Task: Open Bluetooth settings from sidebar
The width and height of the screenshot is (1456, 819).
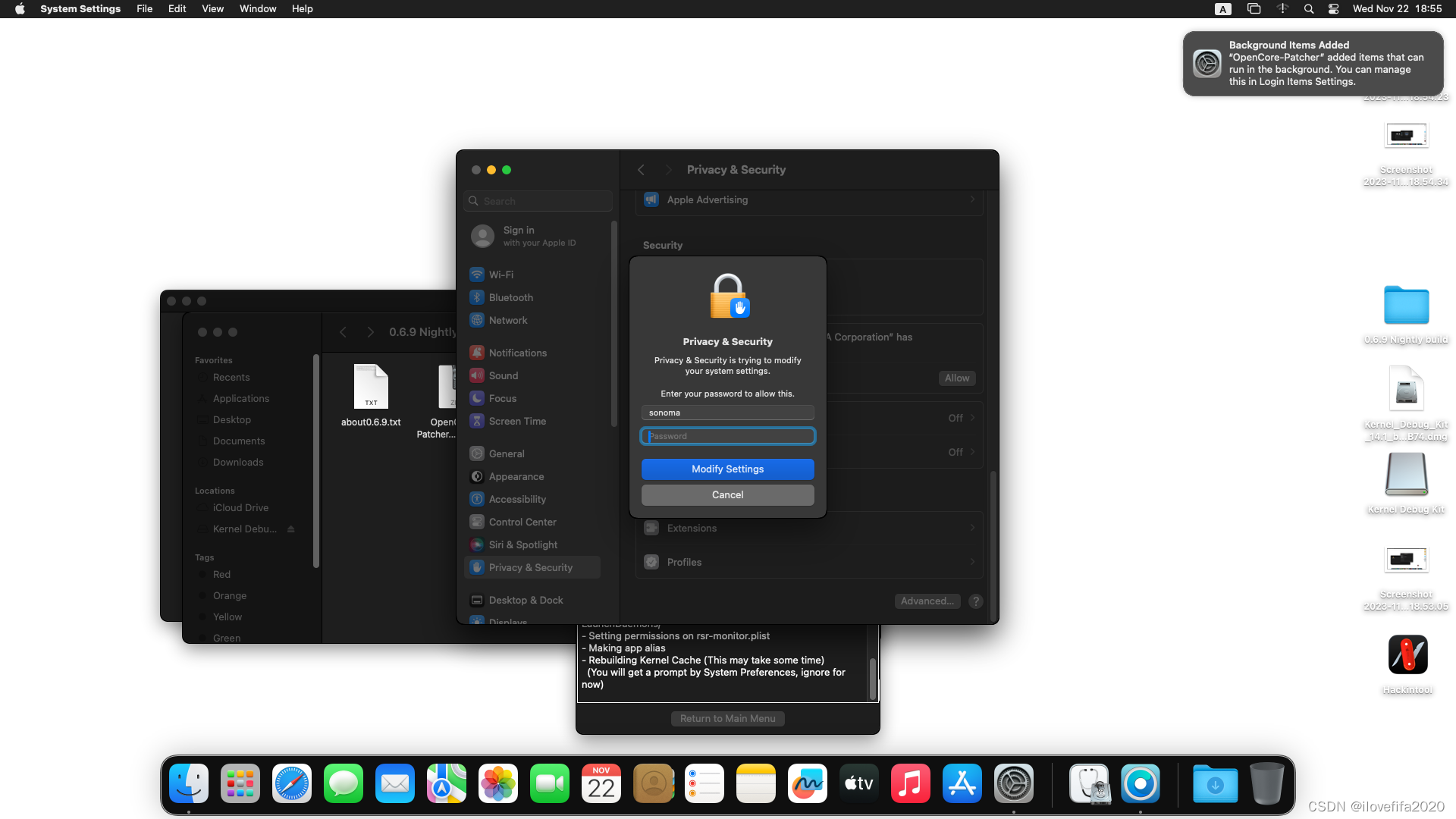Action: [x=510, y=297]
